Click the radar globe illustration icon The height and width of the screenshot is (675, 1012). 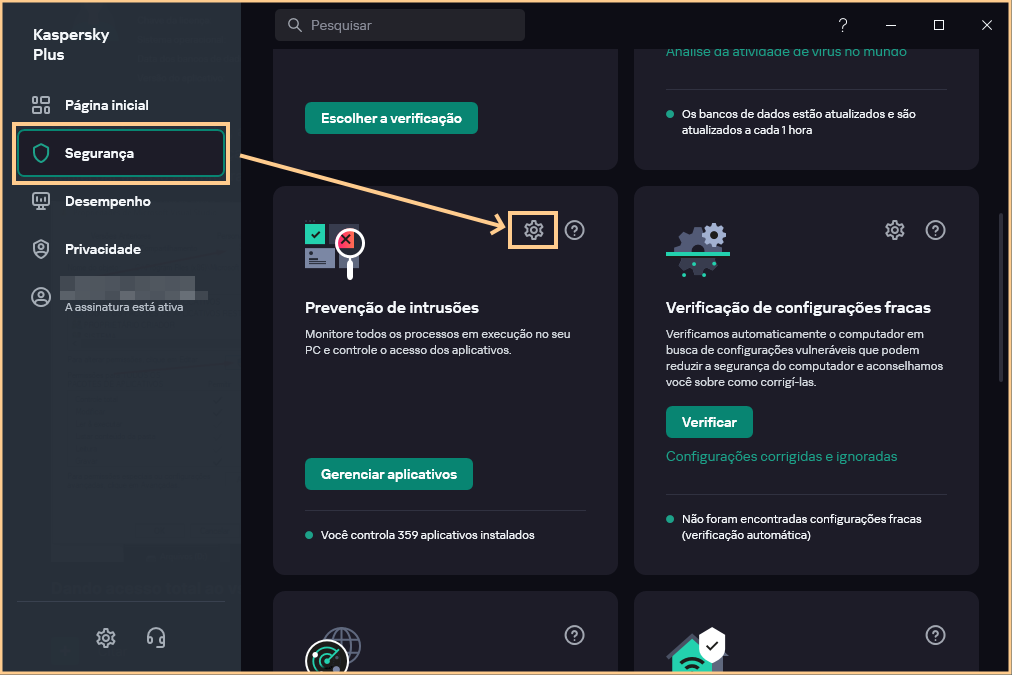coord(332,649)
